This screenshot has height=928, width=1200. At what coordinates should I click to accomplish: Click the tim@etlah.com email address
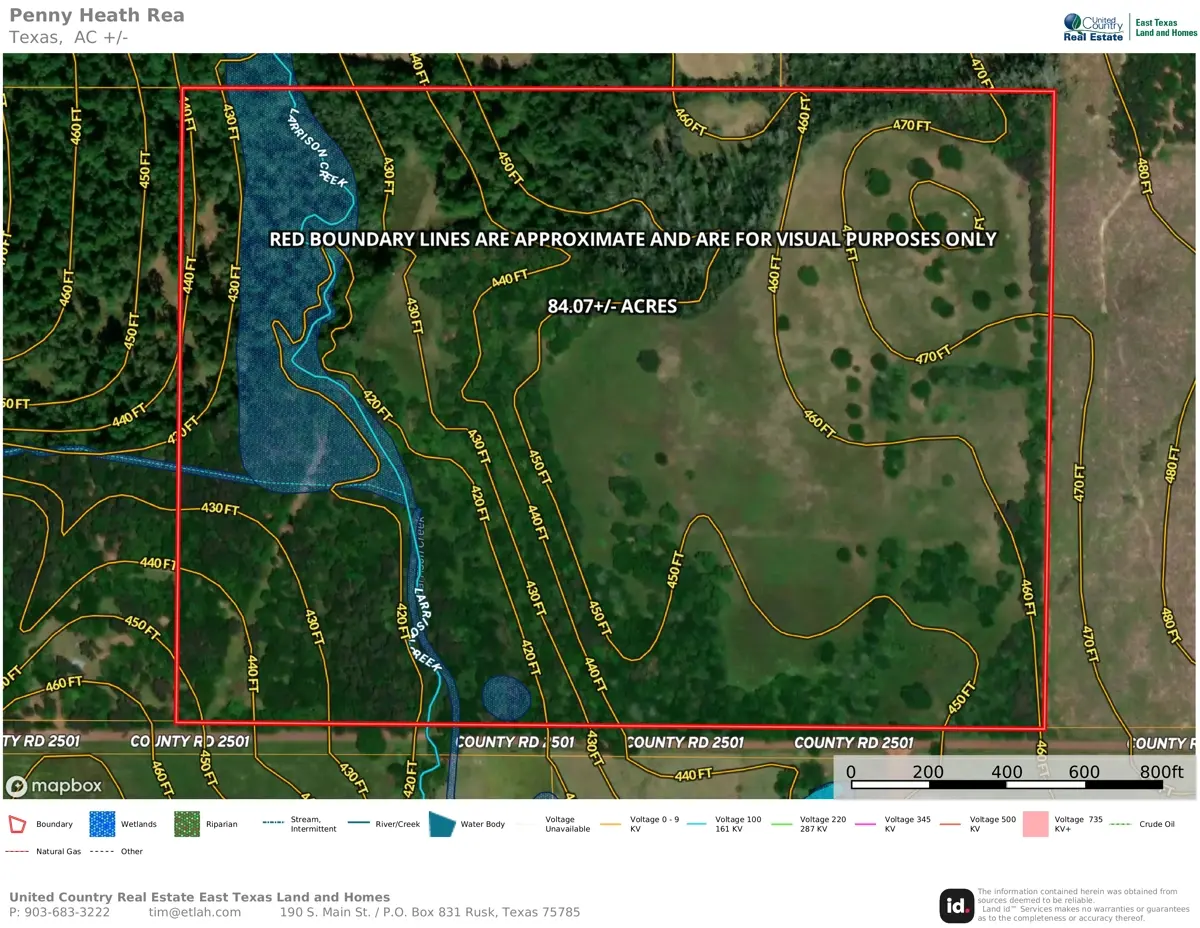[x=195, y=912]
